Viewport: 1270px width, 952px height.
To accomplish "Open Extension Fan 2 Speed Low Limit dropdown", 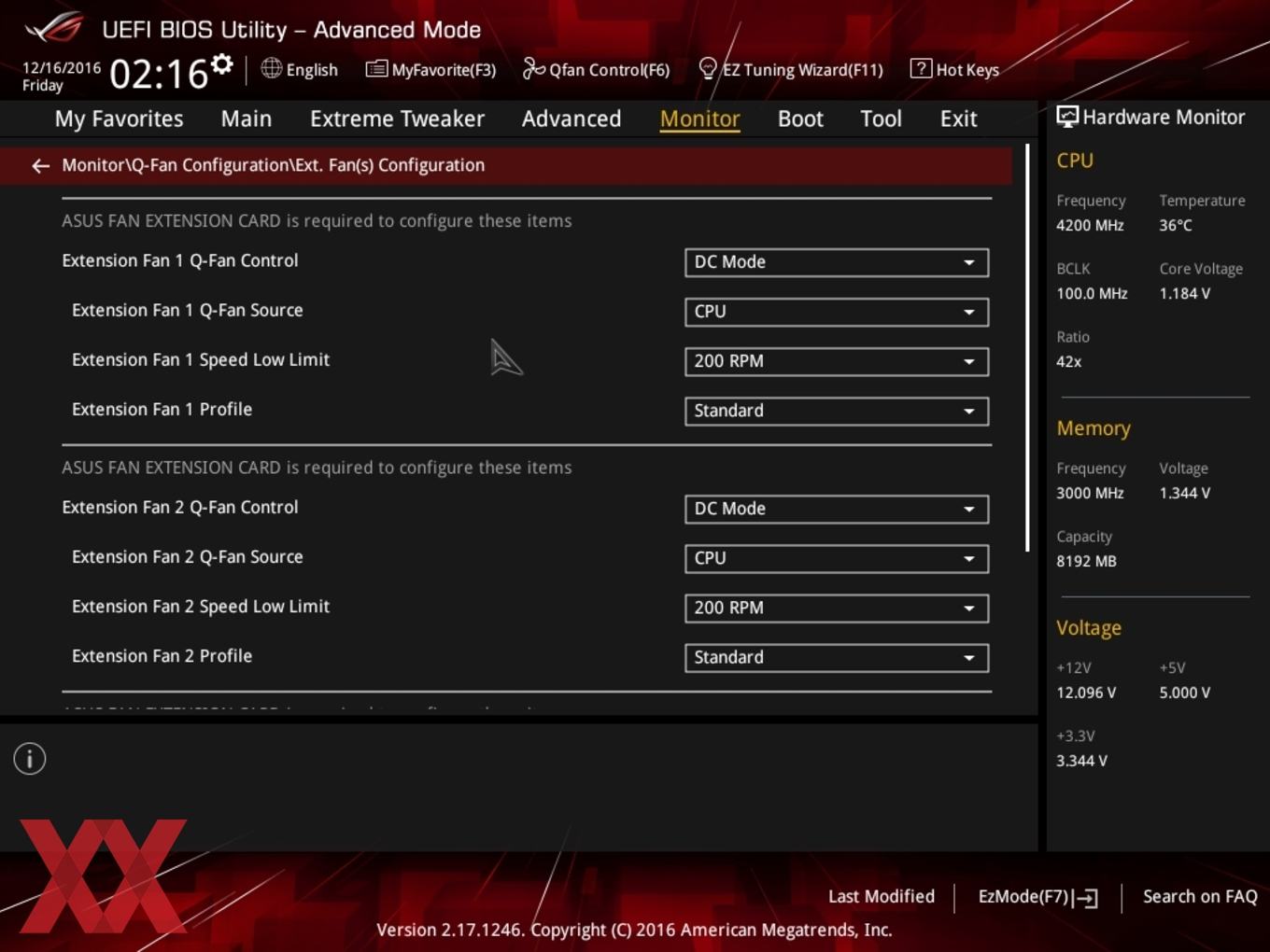I will tap(837, 608).
